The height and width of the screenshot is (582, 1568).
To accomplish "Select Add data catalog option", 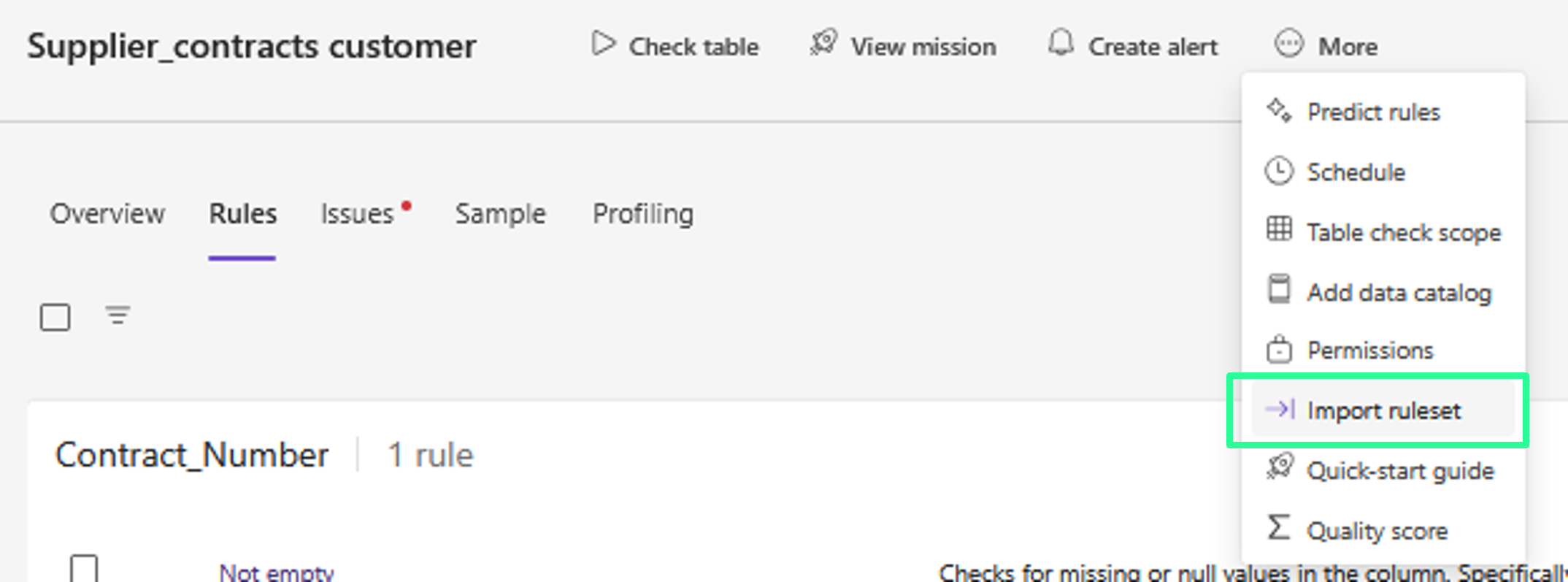I will [1399, 293].
